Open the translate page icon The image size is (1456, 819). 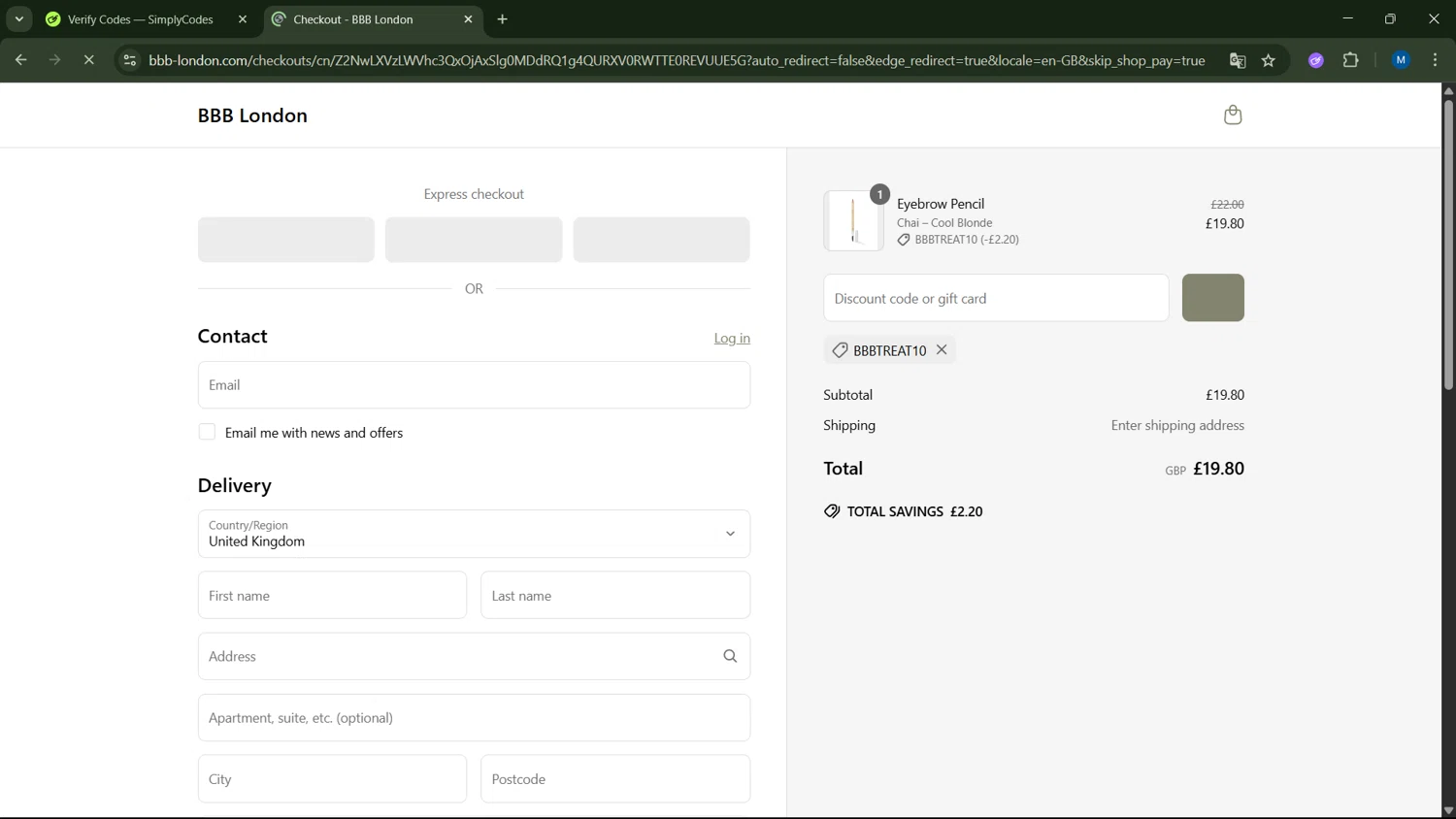click(1238, 60)
